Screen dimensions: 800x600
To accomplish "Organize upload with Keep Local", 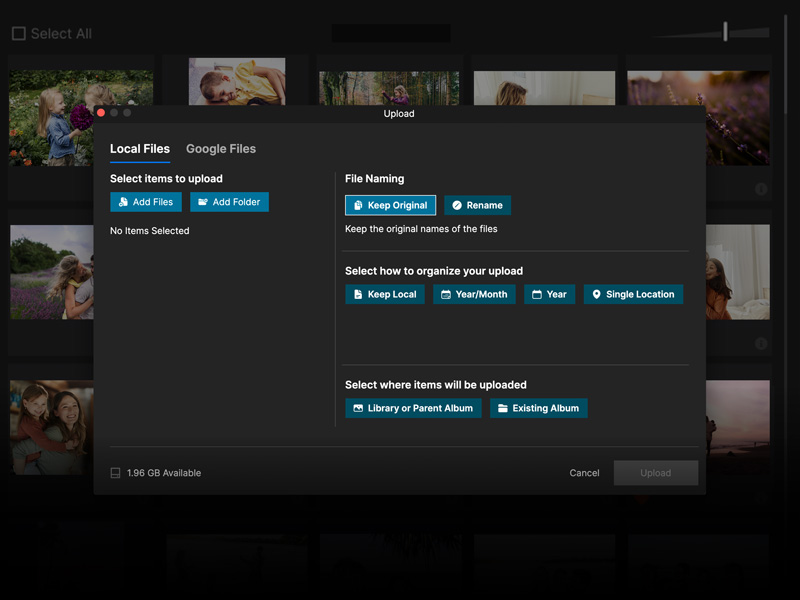I will pos(385,295).
